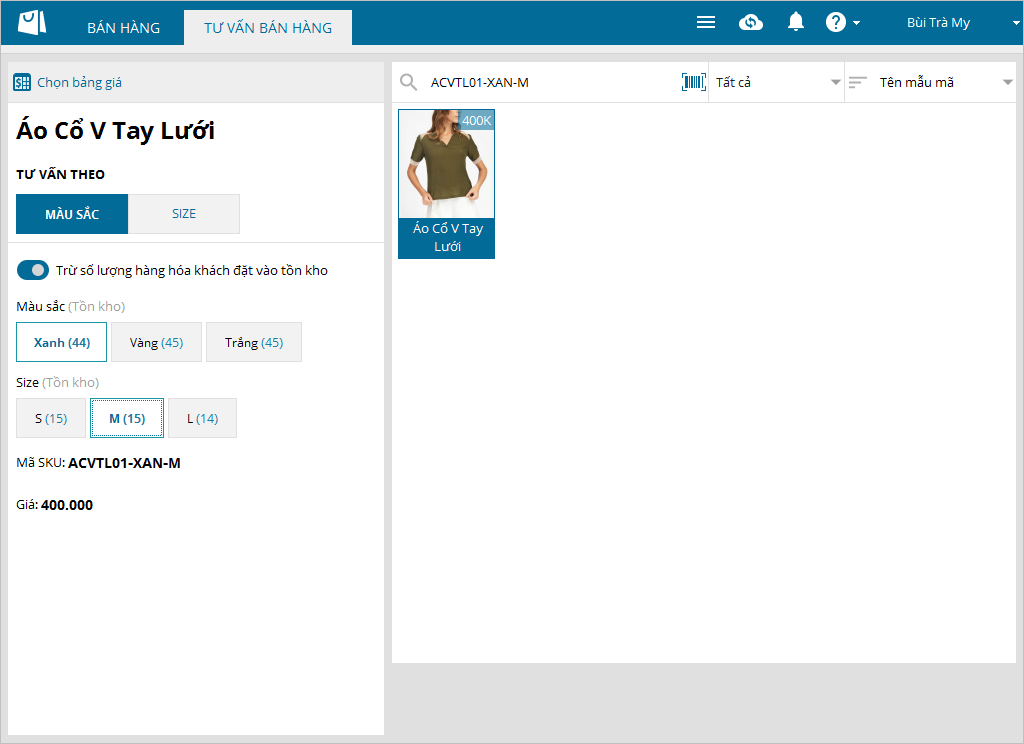Choose the Vàng (45) color option
The image size is (1024, 744).
(x=156, y=342)
